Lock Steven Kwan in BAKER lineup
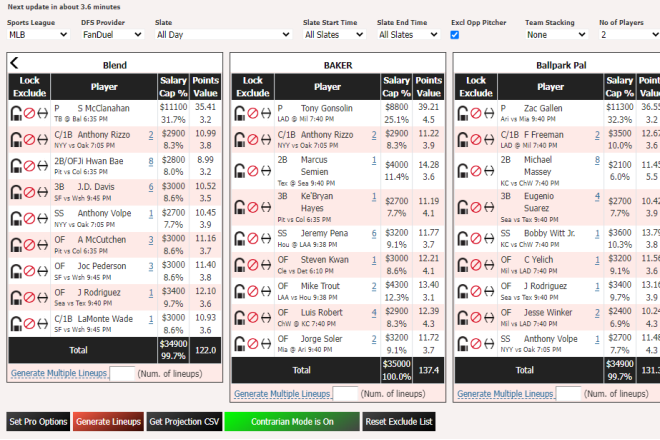Viewport: 660px width, 440px height. click(x=240, y=265)
